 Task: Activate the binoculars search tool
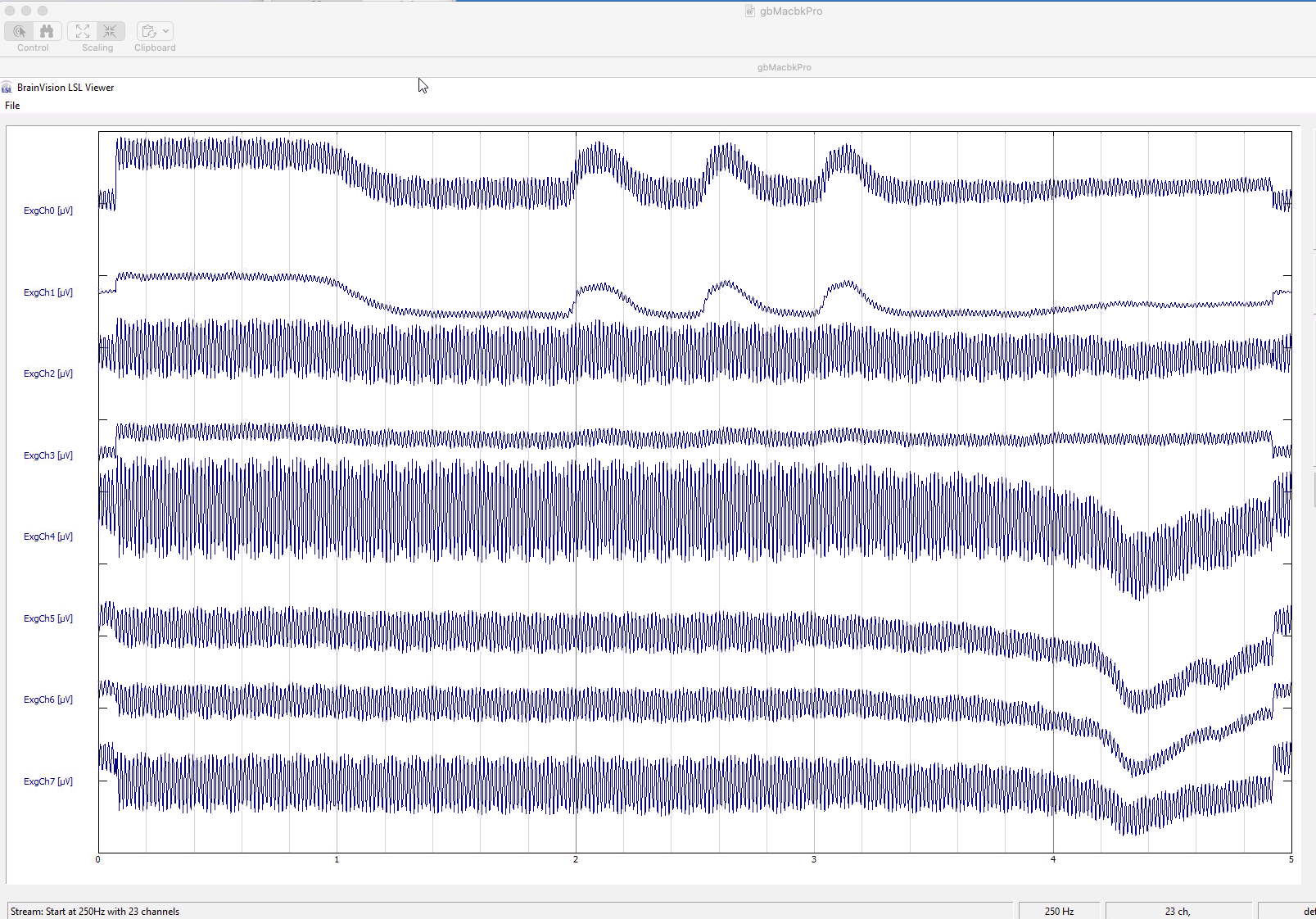pos(47,30)
